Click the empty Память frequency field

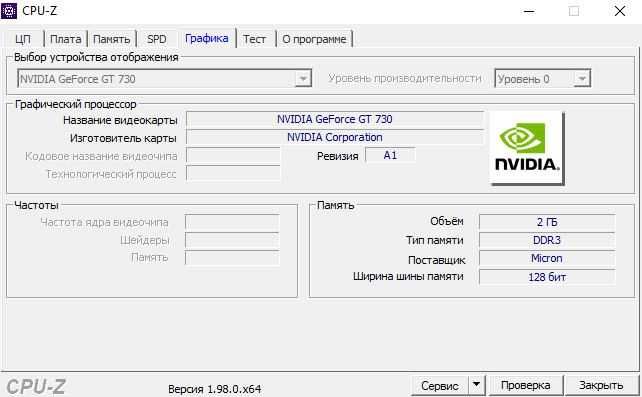click(232, 258)
